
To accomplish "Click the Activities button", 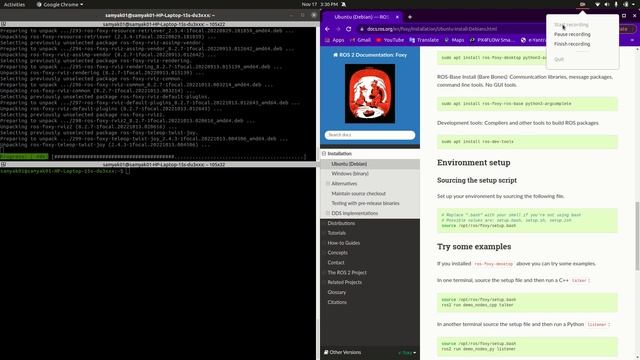I will pyautogui.click(x=14, y=4).
